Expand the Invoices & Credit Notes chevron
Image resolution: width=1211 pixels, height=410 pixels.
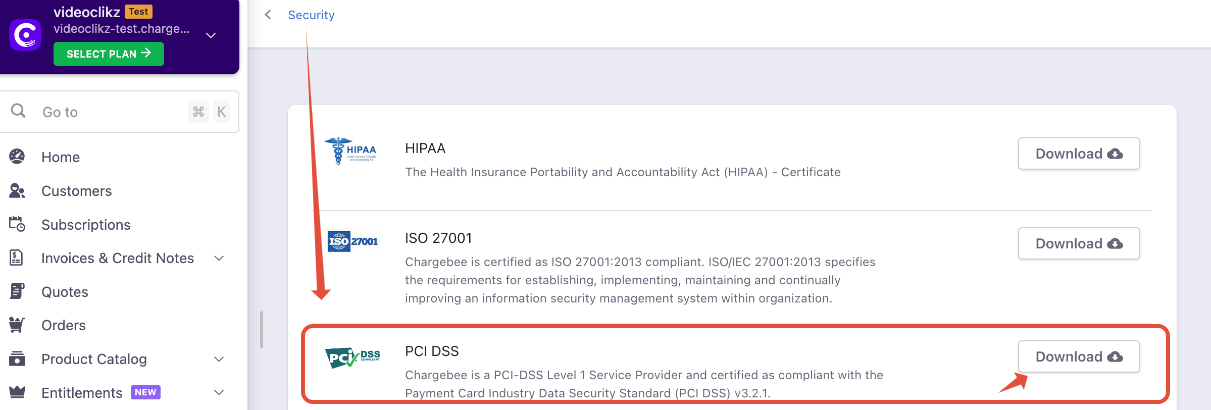click(x=219, y=258)
